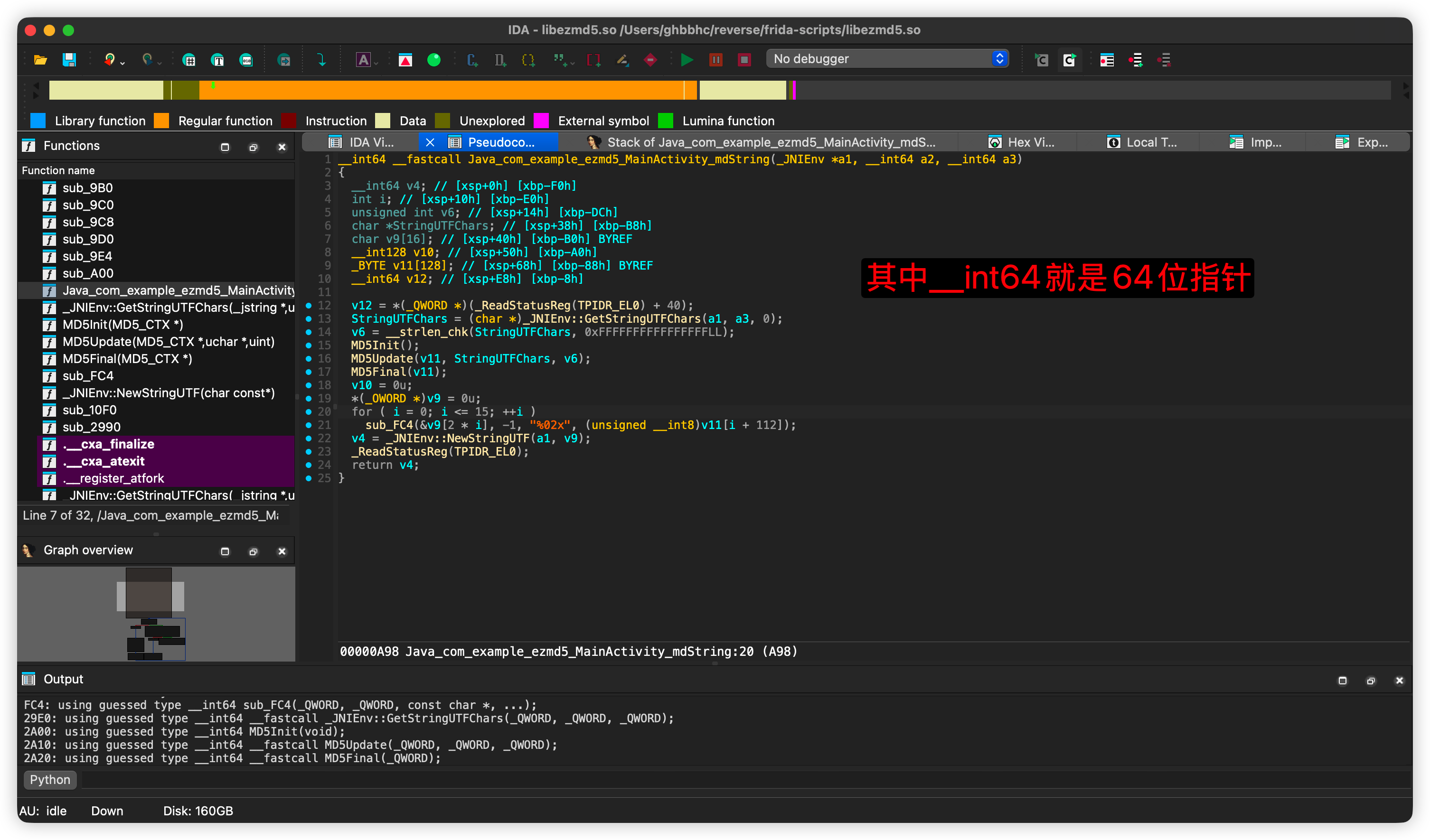Click the Python console button
The height and width of the screenshot is (840, 1430).
point(50,780)
